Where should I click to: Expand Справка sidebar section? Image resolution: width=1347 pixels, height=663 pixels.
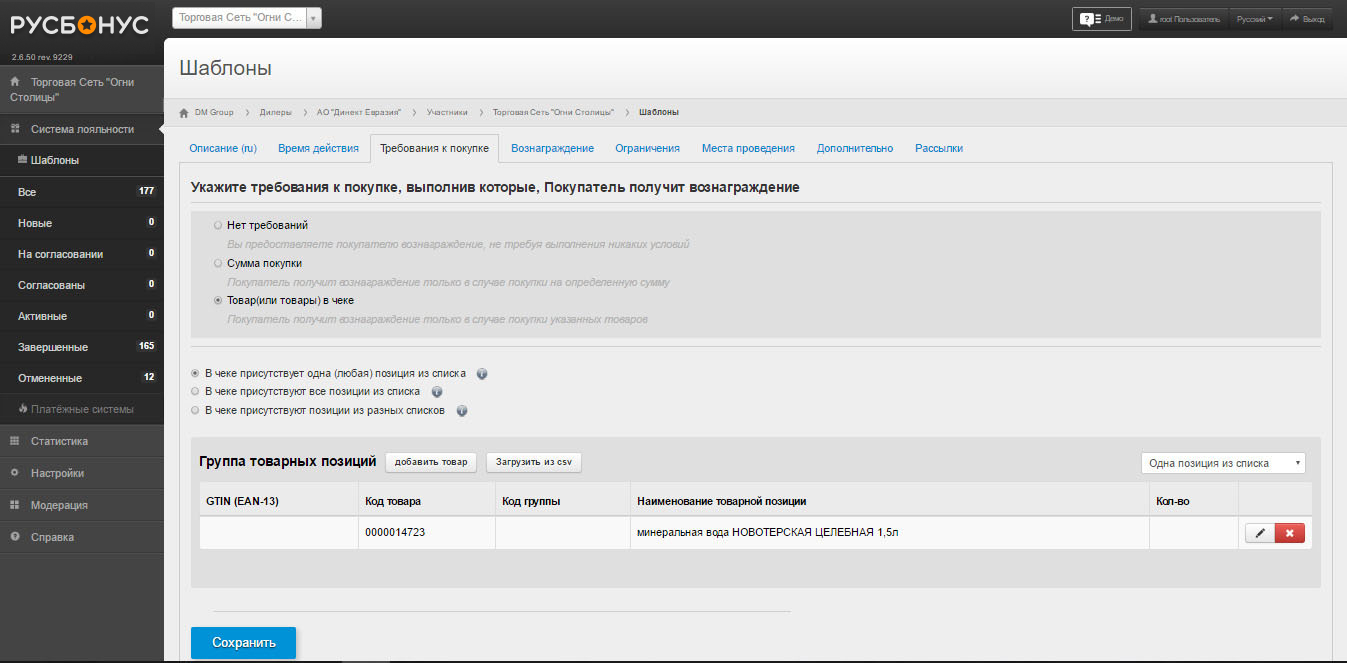(81, 537)
